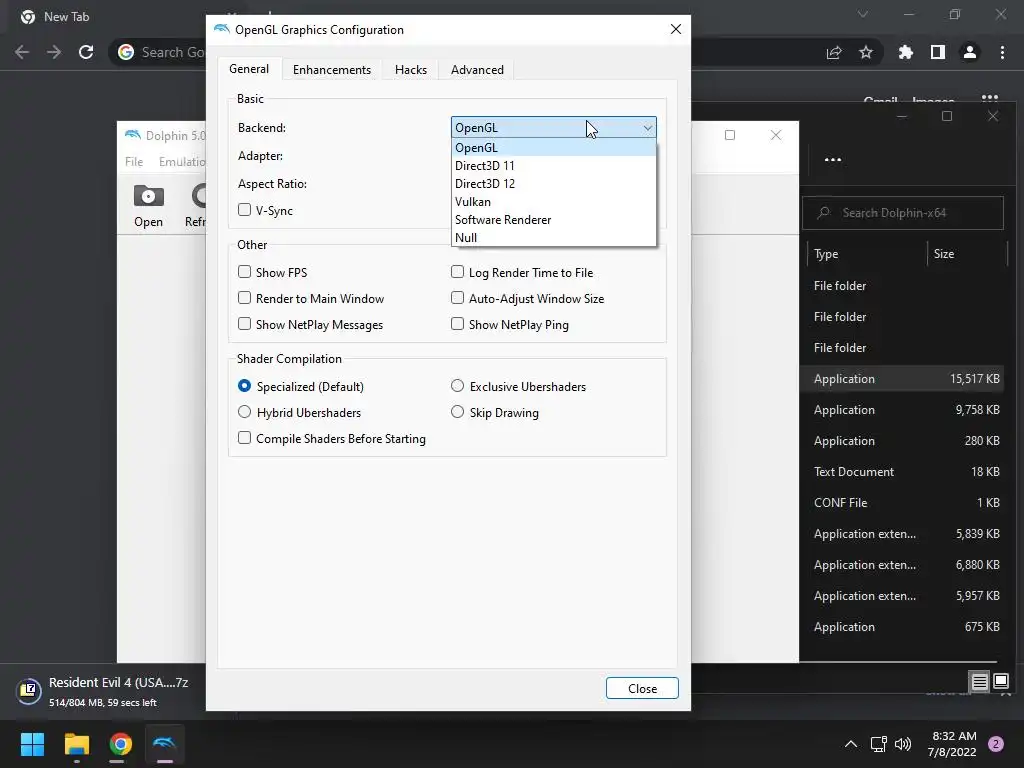The height and width of the screenshot is (768, 1024).
Task: Open Chrome from the taskbar
Action: pos(121,744)
